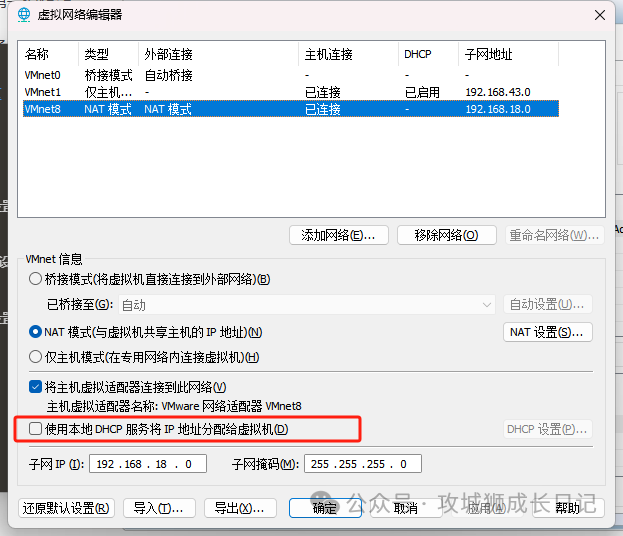Select the host-only mode radio button
Image resolution: width=623 pixels, height=536 pixels.
35,357
